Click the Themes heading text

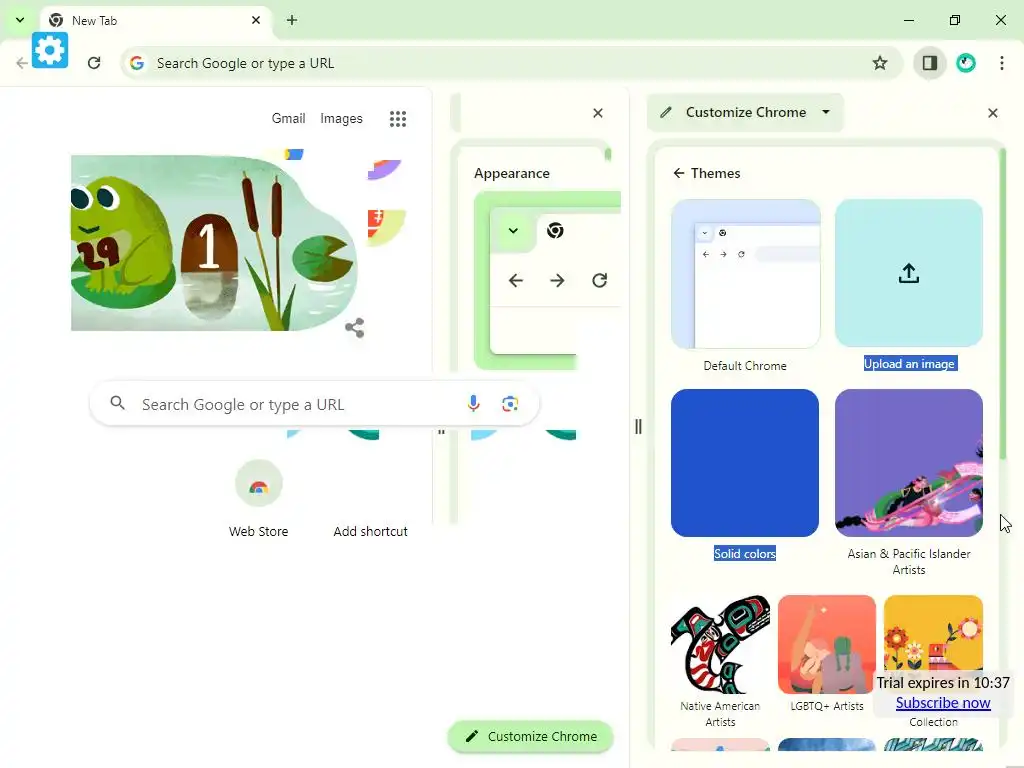715,173
